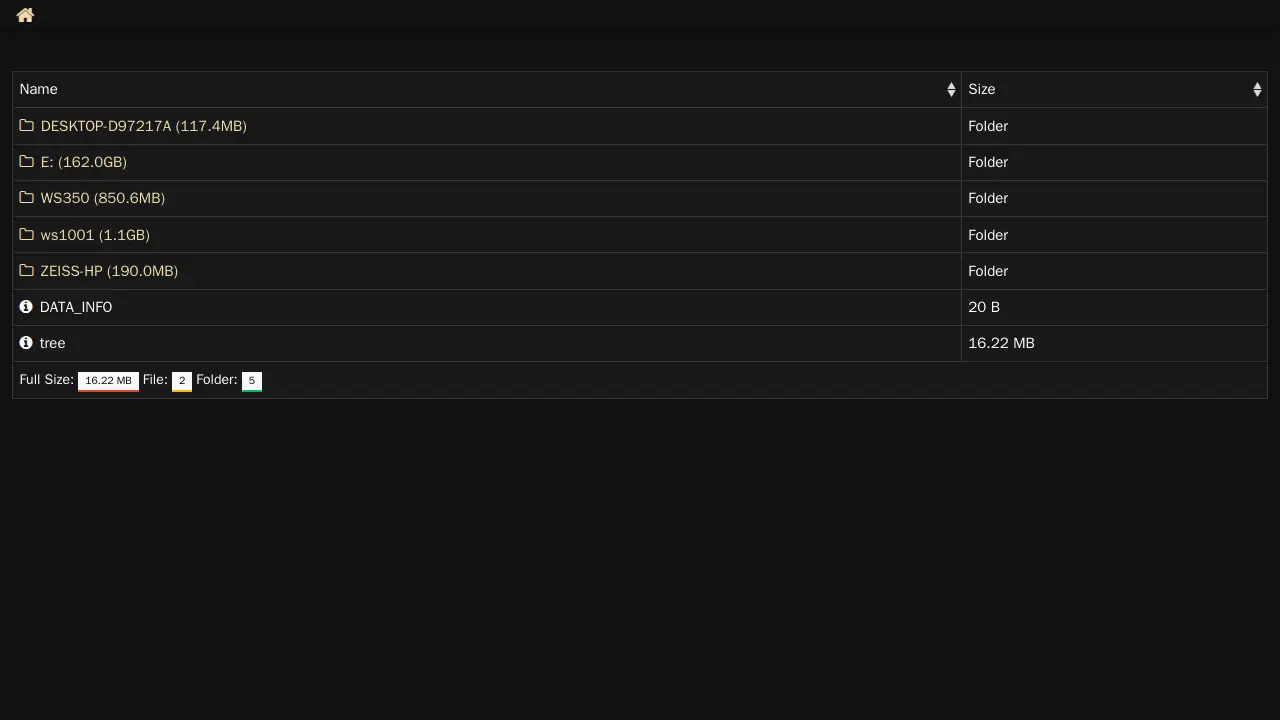This screenshot has height=720, width=1280.
Task: Sort by Name using column arrows
Action: [951, 90]
